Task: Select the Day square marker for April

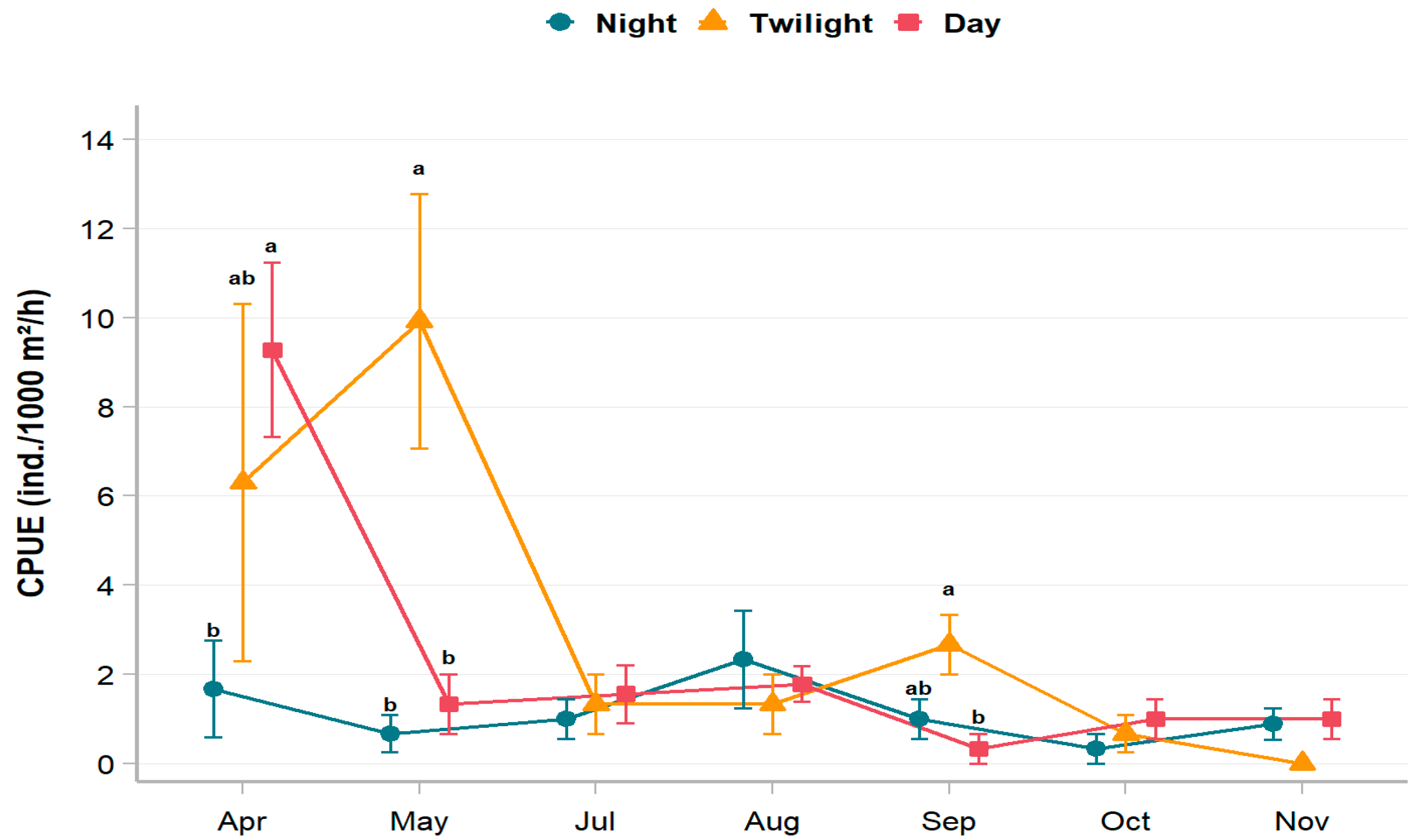Action: coord(272,351)
